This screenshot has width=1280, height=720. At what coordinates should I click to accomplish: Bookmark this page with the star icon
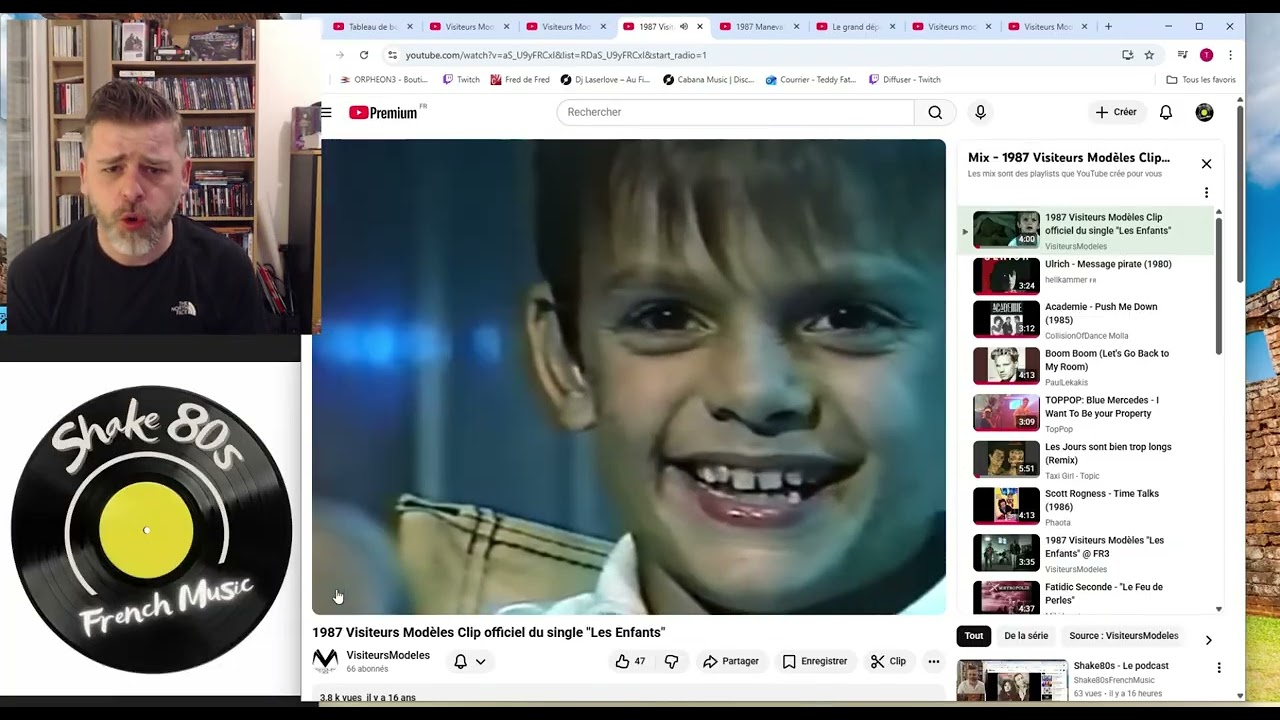(1149, 55)
